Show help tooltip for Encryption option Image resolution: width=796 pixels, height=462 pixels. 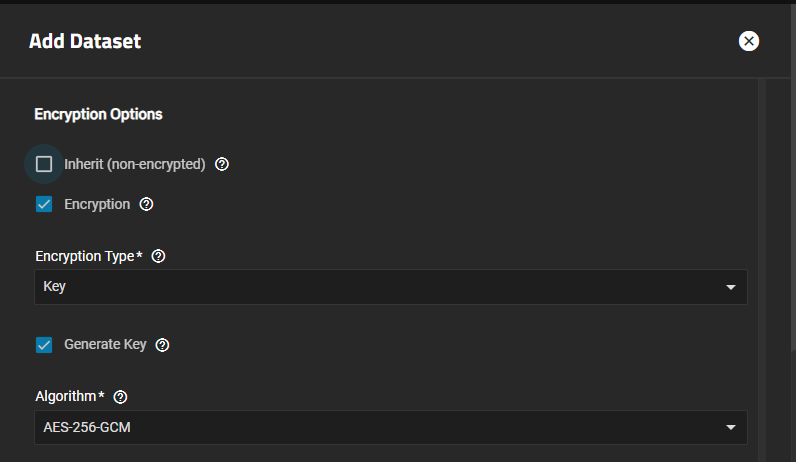coord(146,204)
